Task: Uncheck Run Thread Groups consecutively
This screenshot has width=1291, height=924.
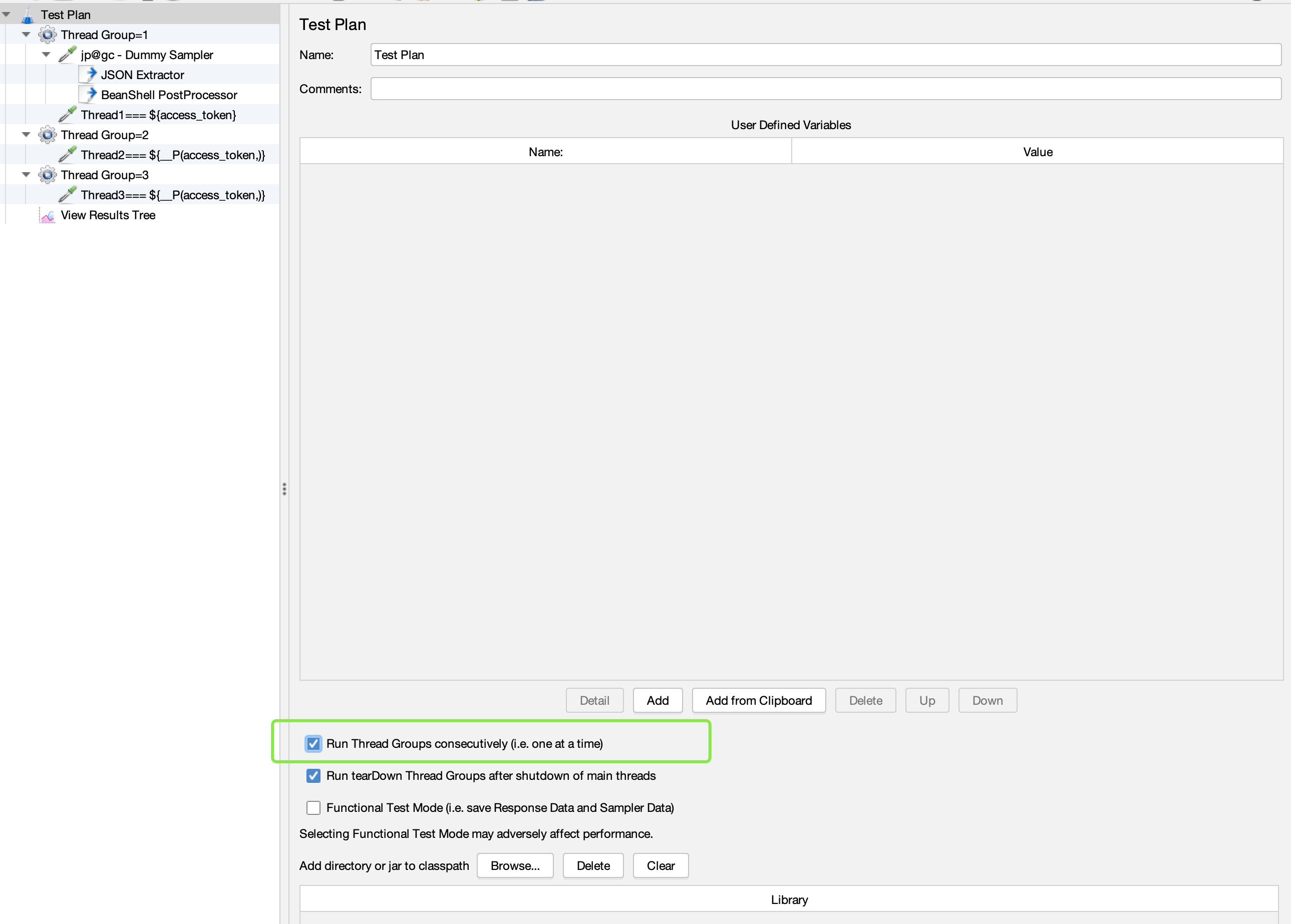Action: pyautogui.click(x=313, y=744)
